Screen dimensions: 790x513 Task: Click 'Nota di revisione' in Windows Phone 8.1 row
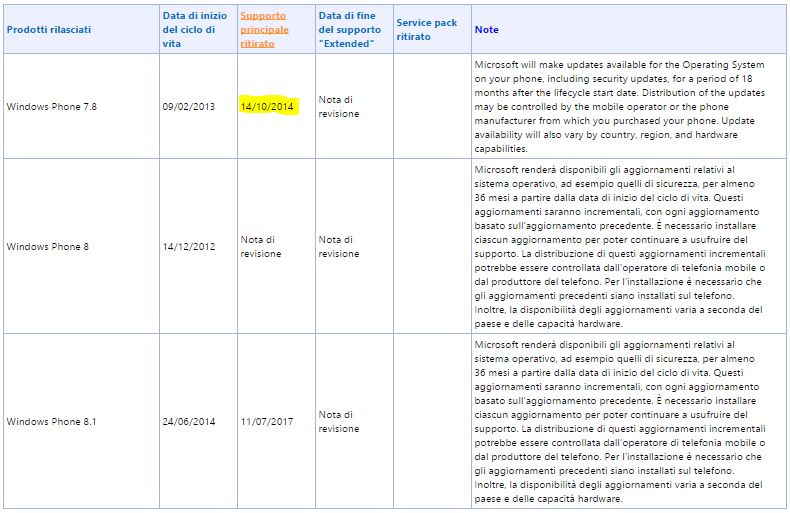(x=339, y=422)
